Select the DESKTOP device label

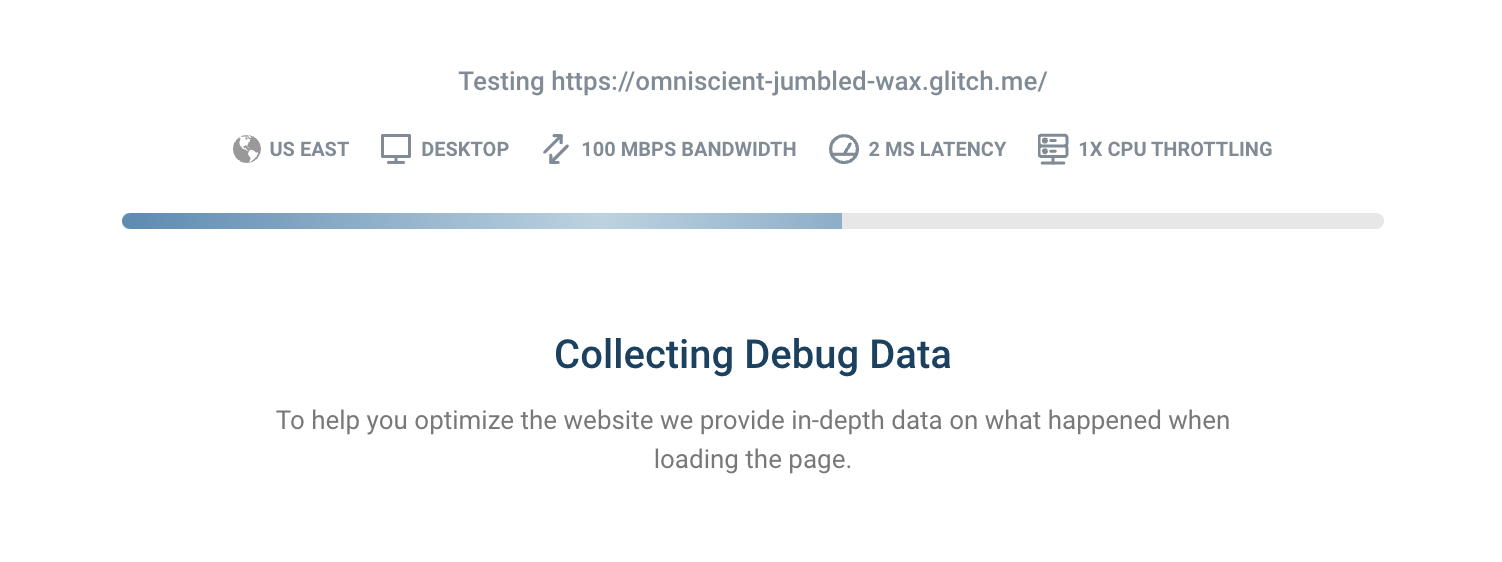(465, 150)
